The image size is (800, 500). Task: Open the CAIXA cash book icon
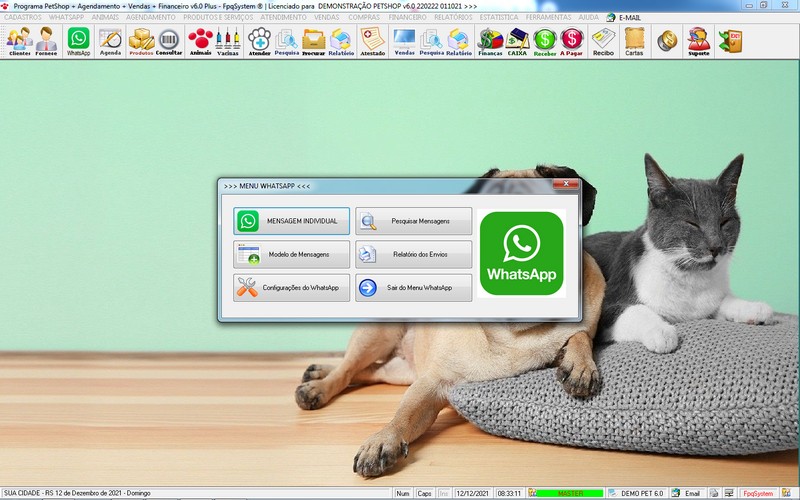tap(517, 41)
